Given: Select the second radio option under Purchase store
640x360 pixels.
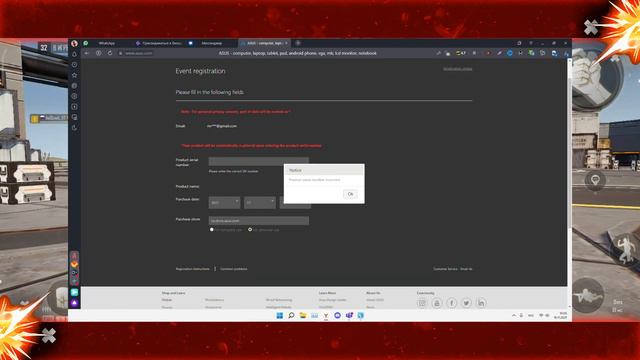Looking at the screenshot, I should [250, 230].
